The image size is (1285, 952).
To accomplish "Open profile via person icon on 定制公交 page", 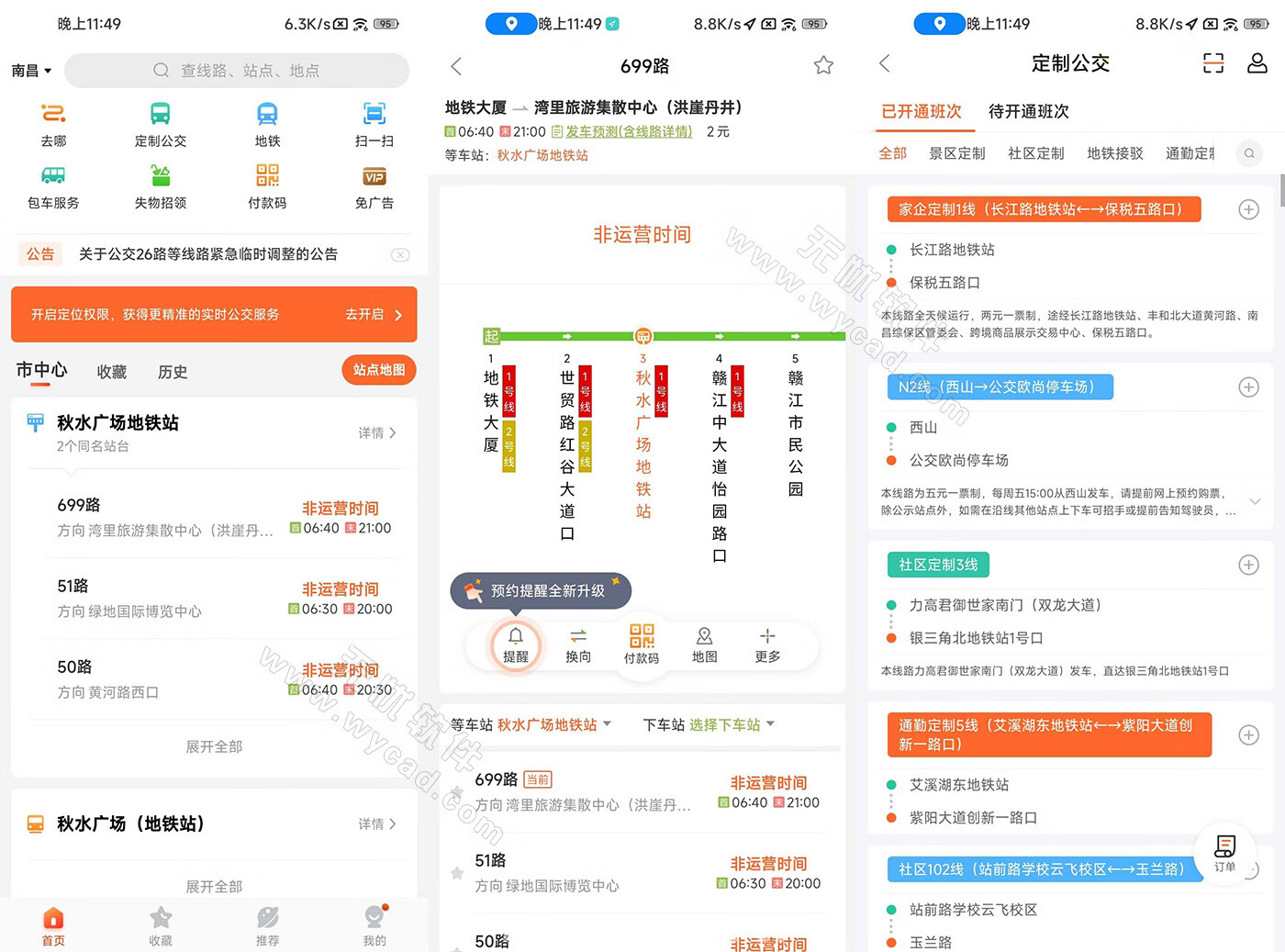I will [x=1257, y=63].
